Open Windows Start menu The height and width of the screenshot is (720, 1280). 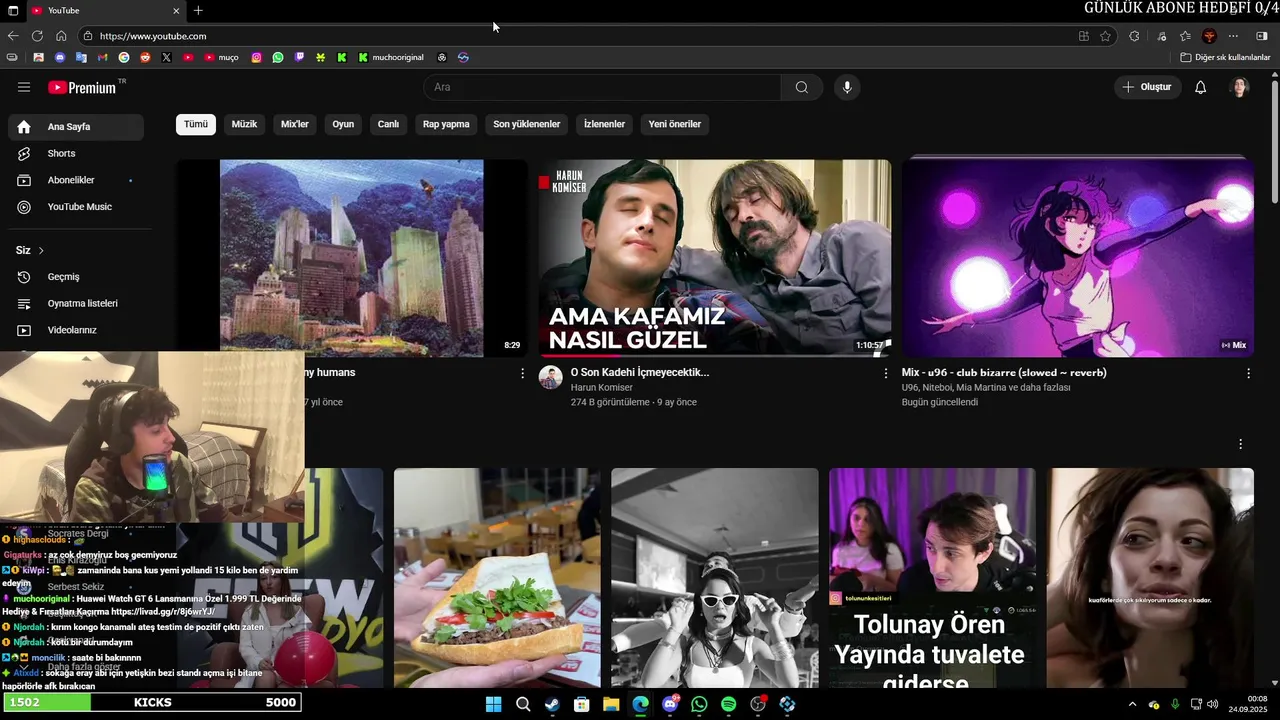click(493, 704)
